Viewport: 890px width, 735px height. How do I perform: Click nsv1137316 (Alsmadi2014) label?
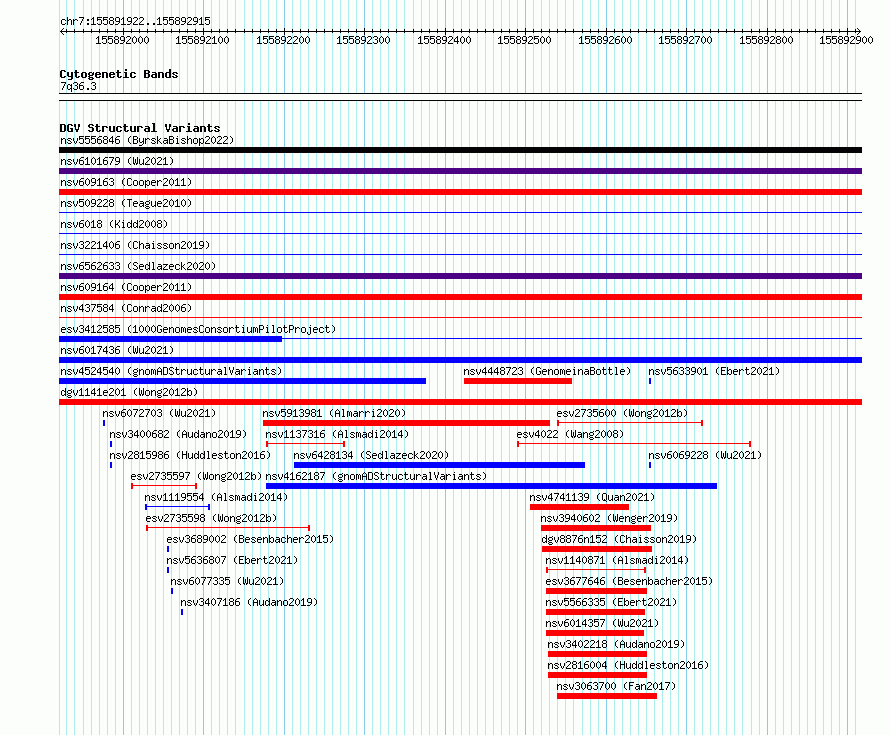click(337, 434)
